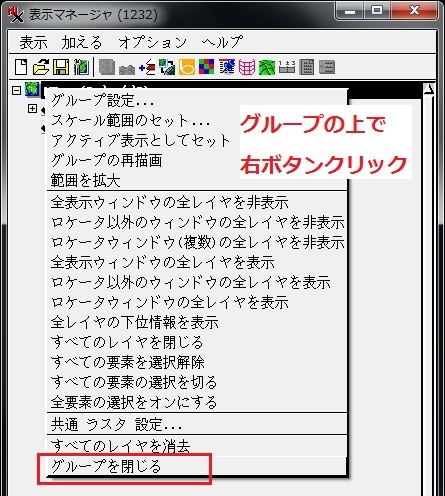The height and width of the screenshot is (496, 445).
Task: Select the red-green-blue checkered raster icon
Action: pos(207,67)
